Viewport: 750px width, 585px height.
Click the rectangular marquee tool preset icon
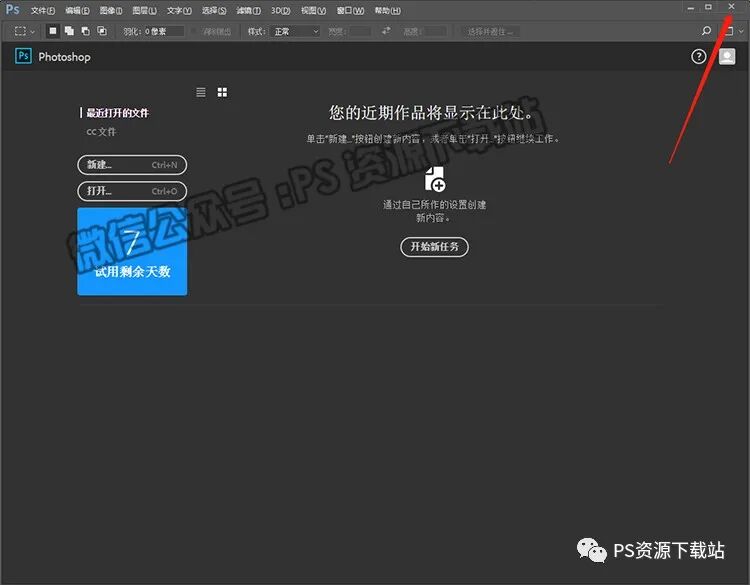click(20, 31)
